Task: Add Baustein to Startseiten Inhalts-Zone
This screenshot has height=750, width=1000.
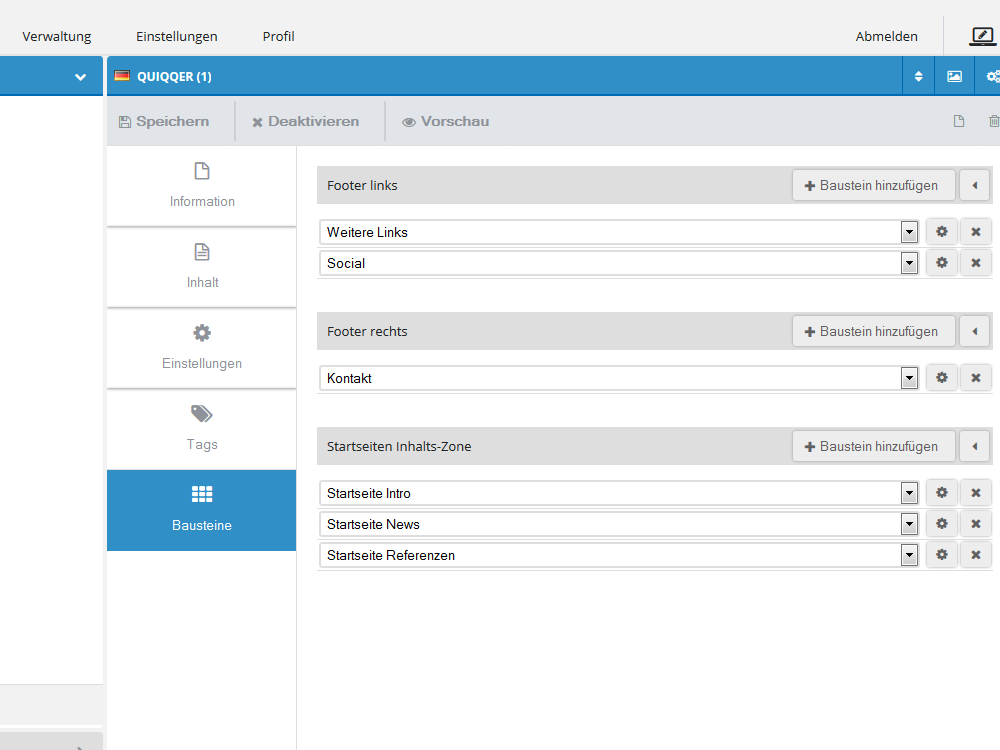Action: [874, 446]
